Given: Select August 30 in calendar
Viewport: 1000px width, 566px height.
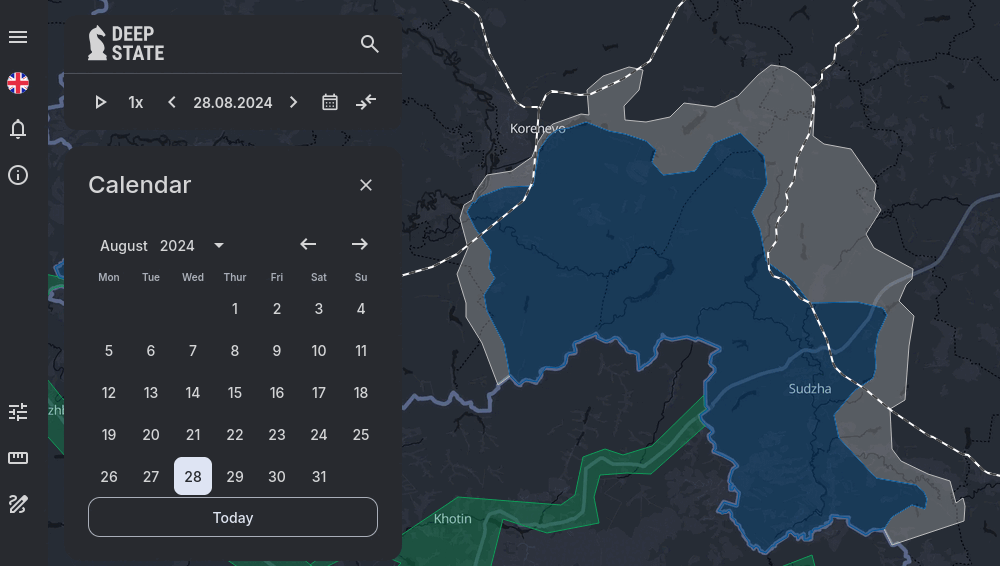Looking at the screenshot, I should click(x=277, y=477).
